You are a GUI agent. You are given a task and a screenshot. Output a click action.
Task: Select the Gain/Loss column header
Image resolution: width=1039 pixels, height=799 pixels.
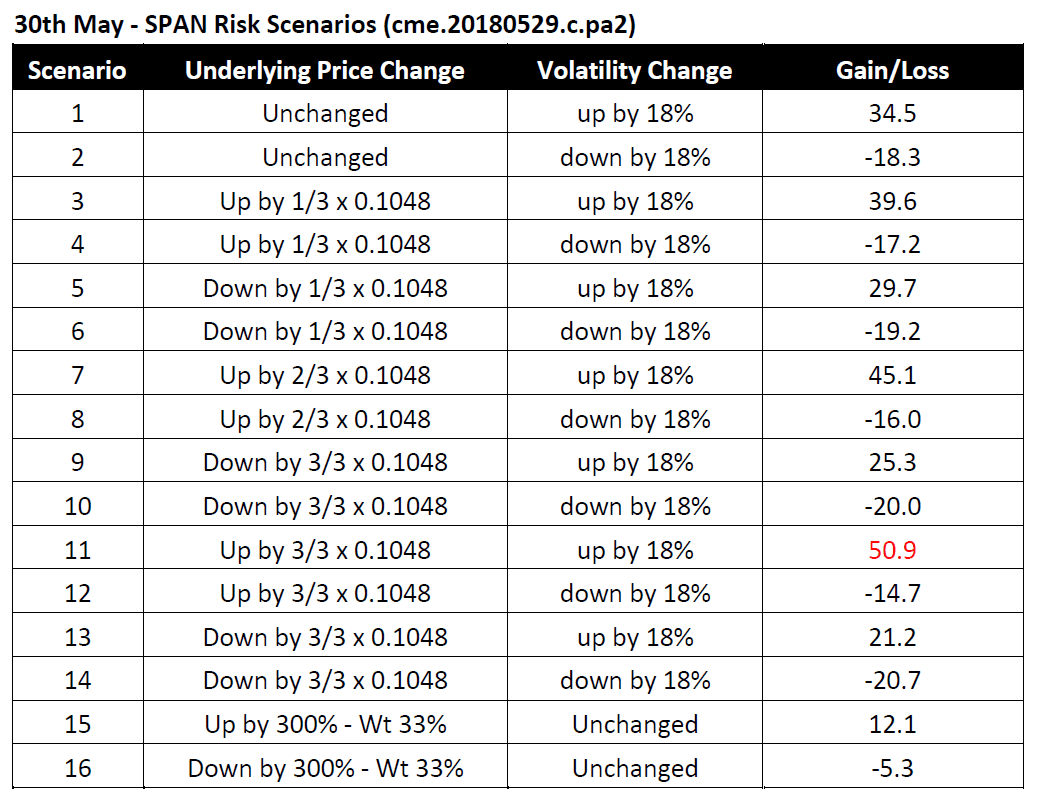892,71
